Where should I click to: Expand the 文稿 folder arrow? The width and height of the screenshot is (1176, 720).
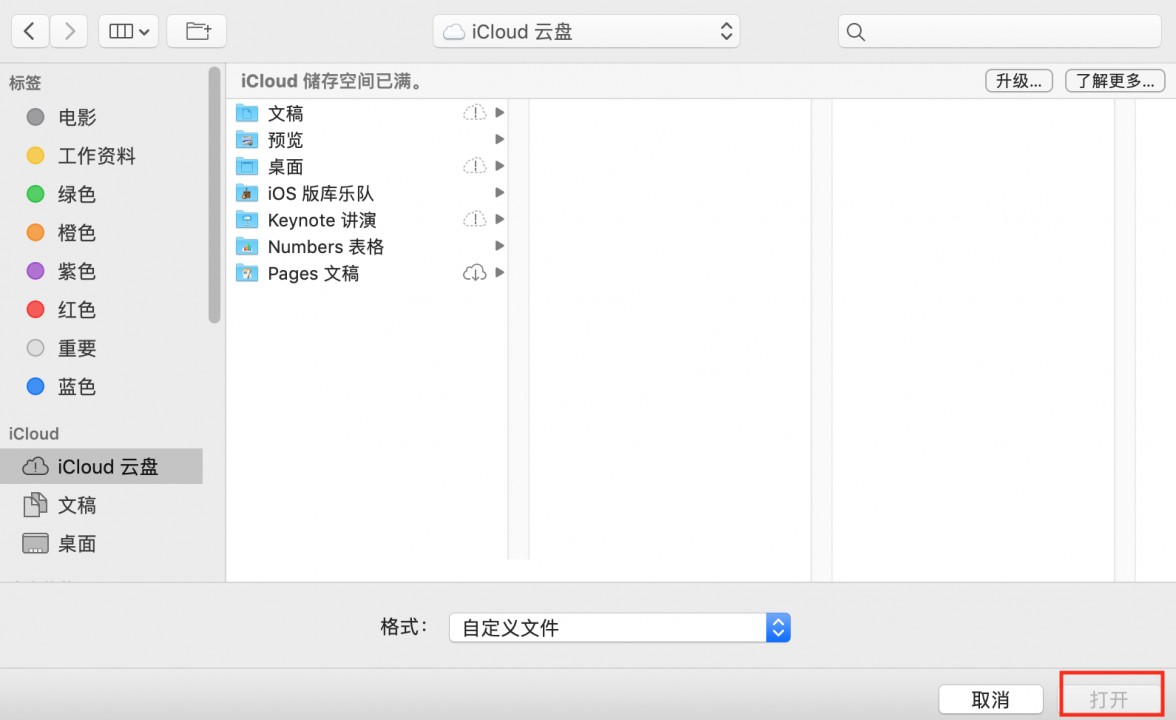click(x=500, y=112)
